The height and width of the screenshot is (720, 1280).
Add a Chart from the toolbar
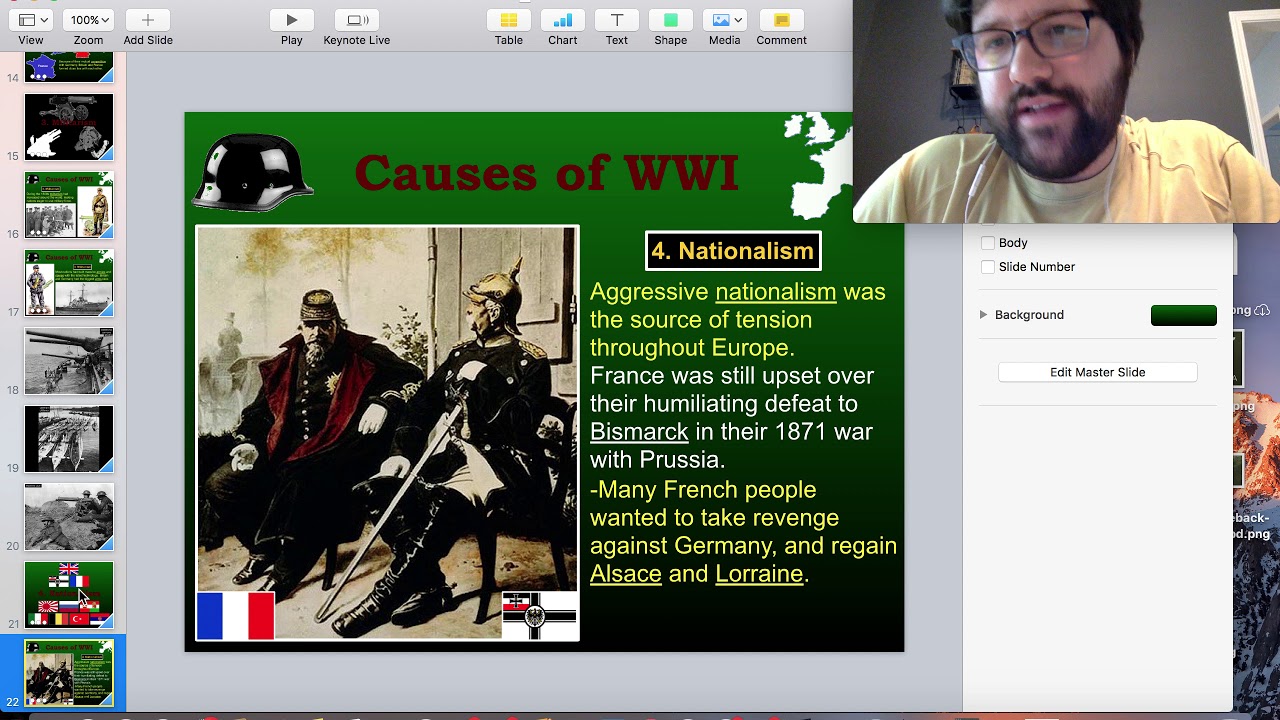[x=562, y=20]
